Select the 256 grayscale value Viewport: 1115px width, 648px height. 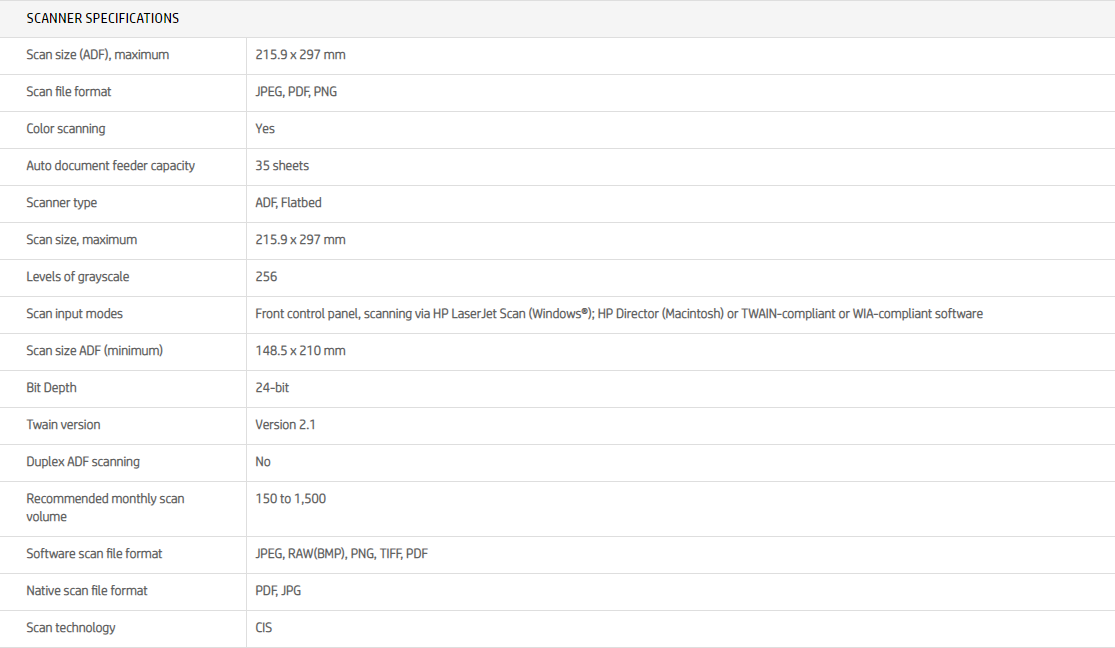pos(266,277)
